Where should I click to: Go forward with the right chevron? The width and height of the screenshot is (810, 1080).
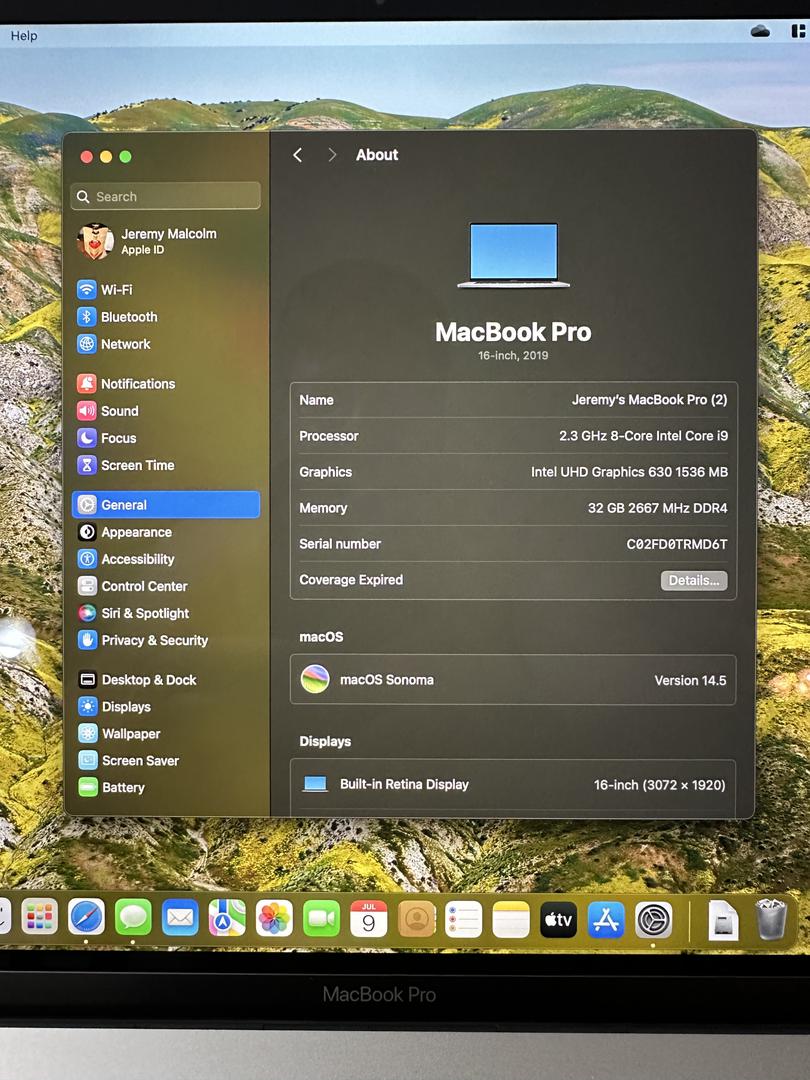coord(332,155)
